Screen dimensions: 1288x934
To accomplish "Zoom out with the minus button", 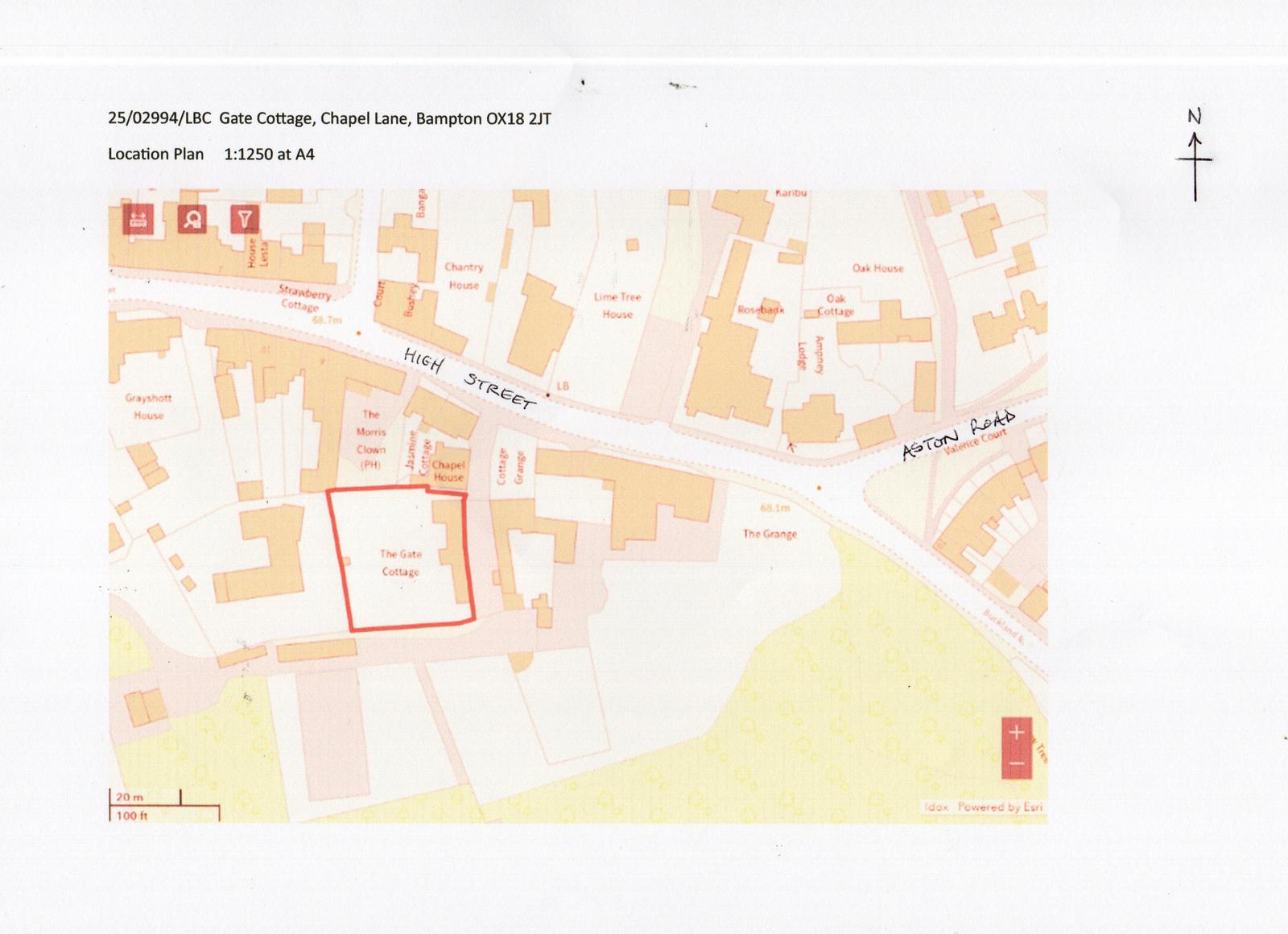I will (x=1016, y=763).
